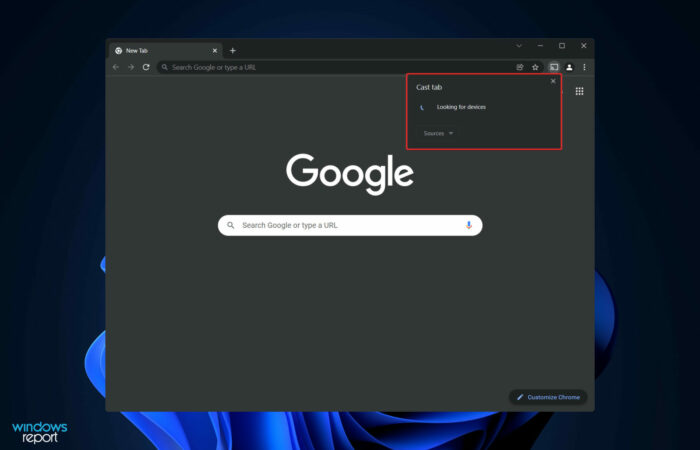This screenshot has width=700, height=450.
Task: Close the Cast tab popup
Action: (553, 81)
